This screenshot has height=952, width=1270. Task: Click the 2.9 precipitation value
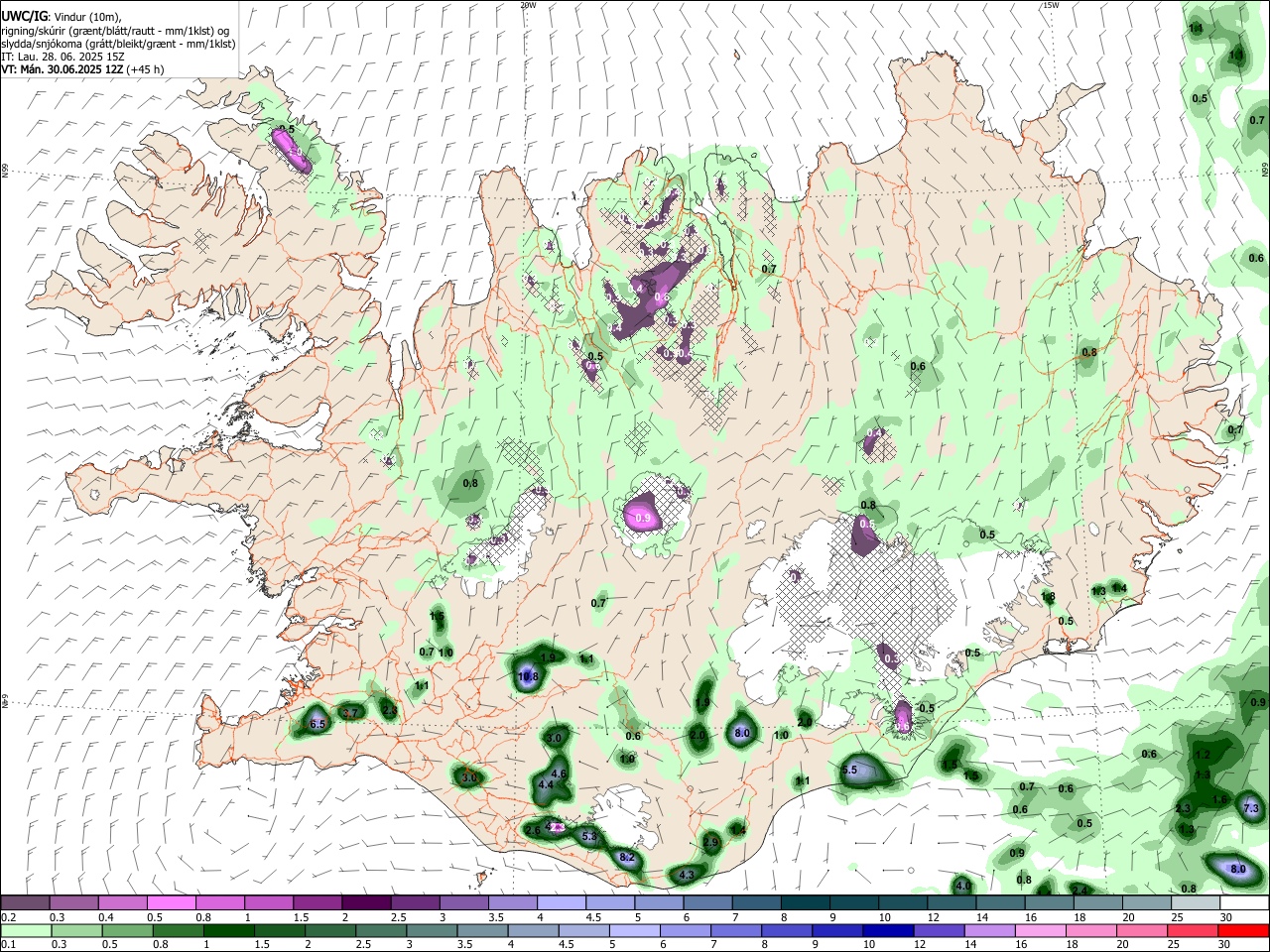click(x=710, y=842)
